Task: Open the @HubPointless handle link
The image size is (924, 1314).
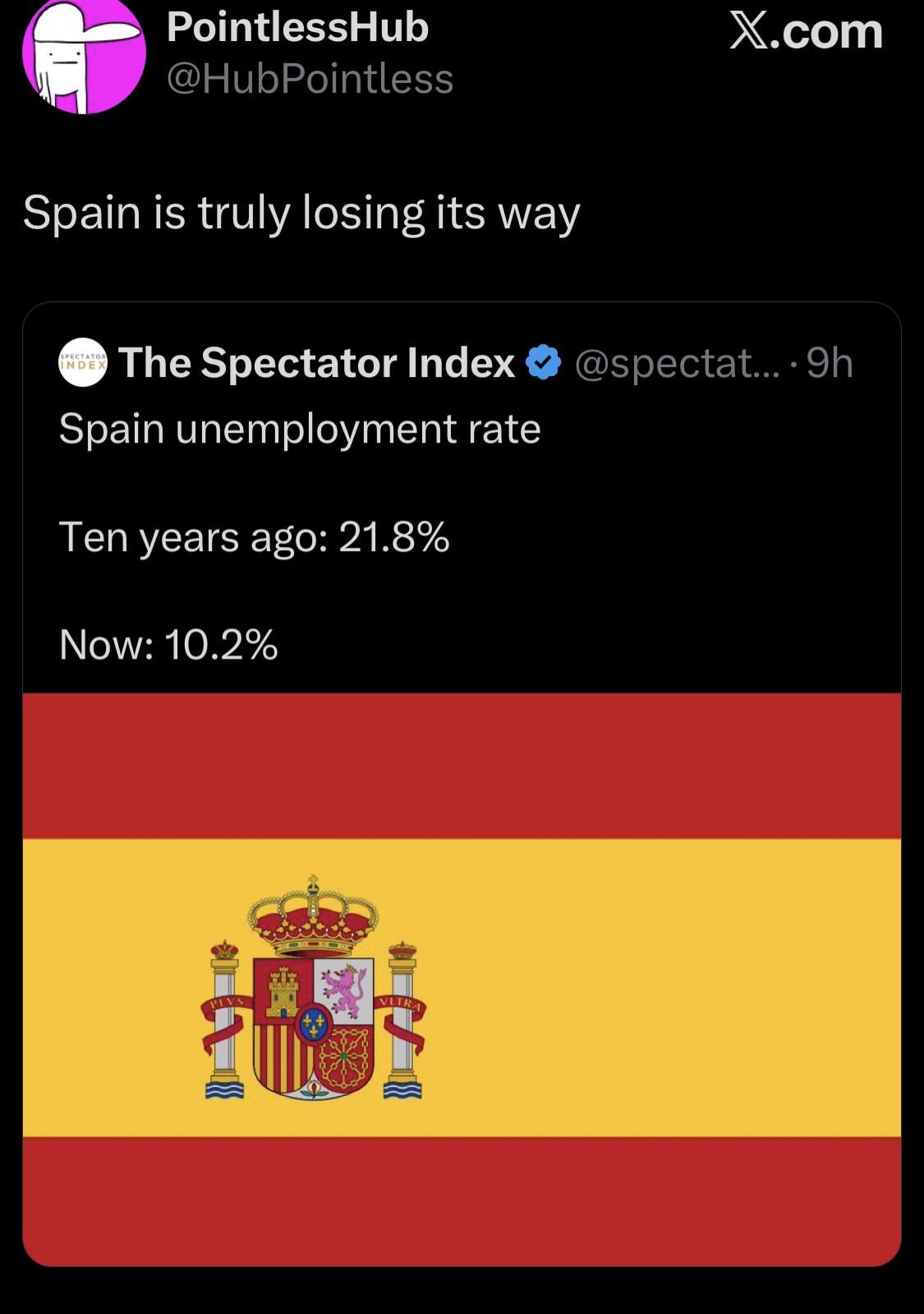Action: [x=310, y=80]
